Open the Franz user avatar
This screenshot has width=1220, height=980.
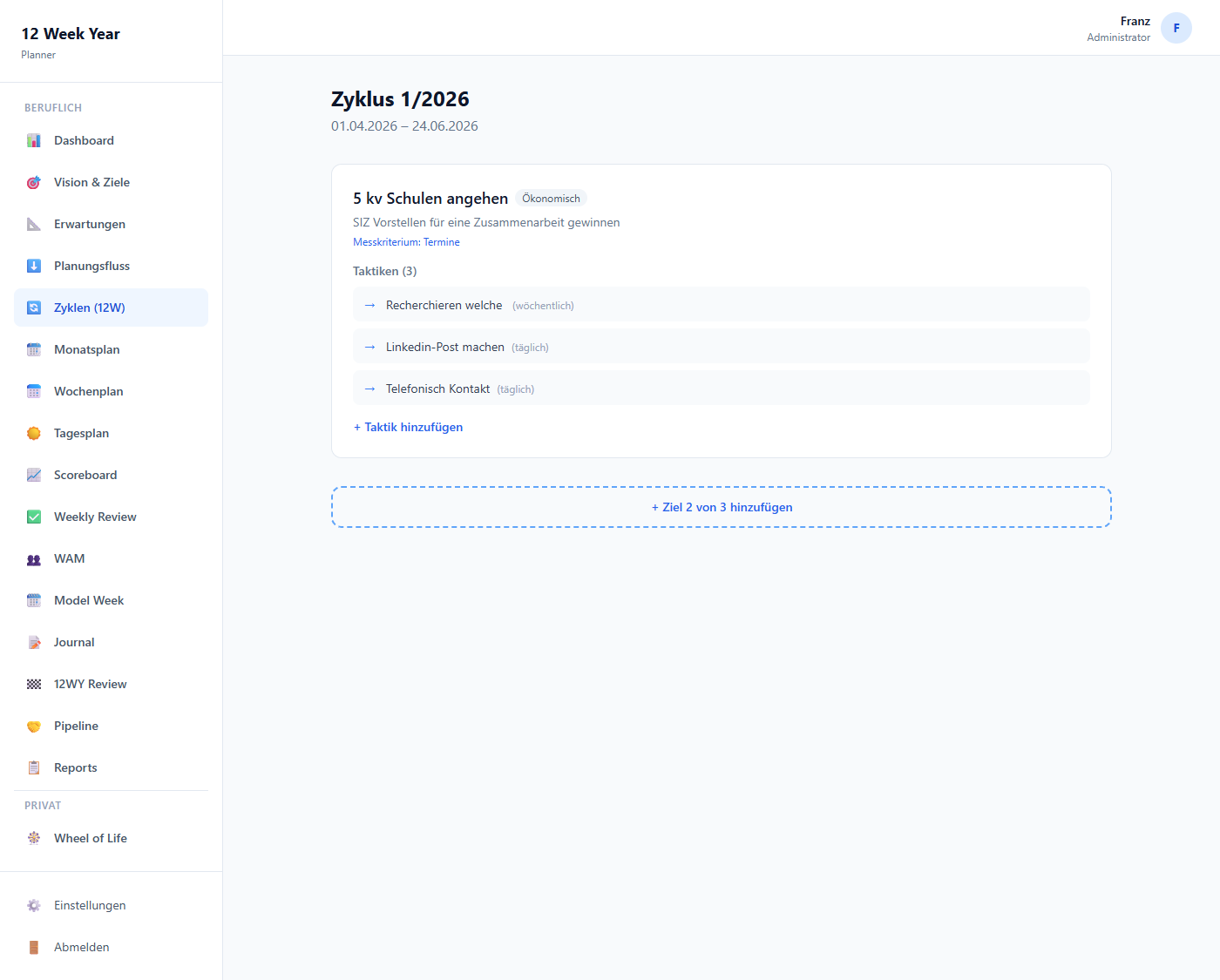pos(1176,28)
